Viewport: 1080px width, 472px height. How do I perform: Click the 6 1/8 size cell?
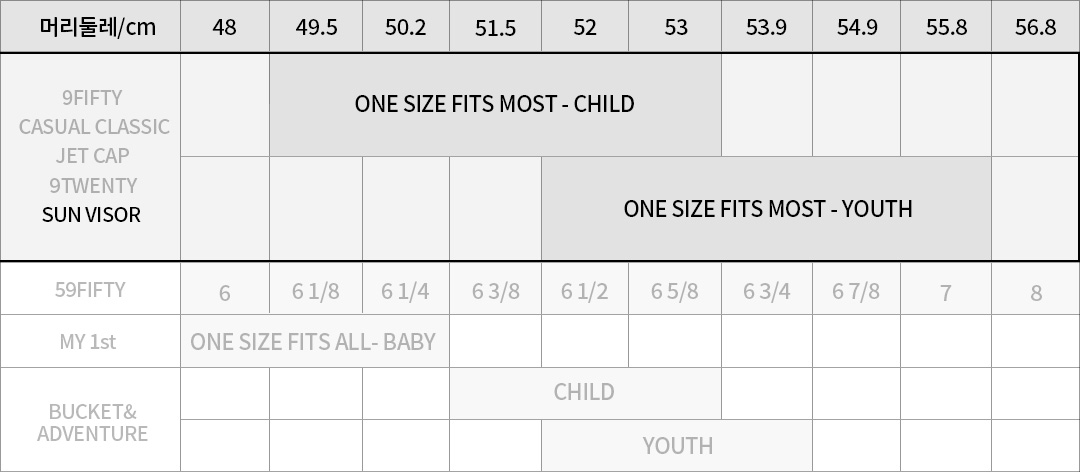[x=315, y=291]
